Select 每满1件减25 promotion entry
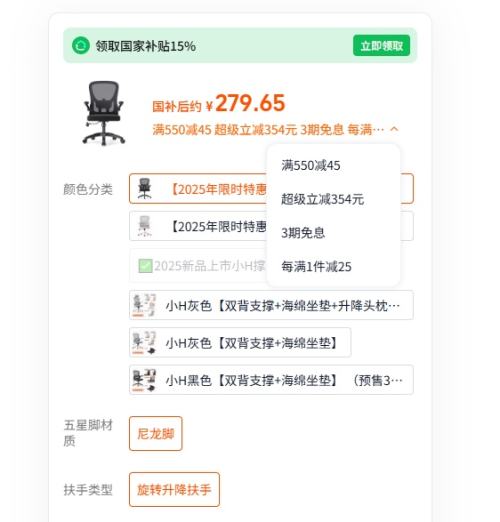The width and height of the screenshot is (500, 522). click(316, 266)
